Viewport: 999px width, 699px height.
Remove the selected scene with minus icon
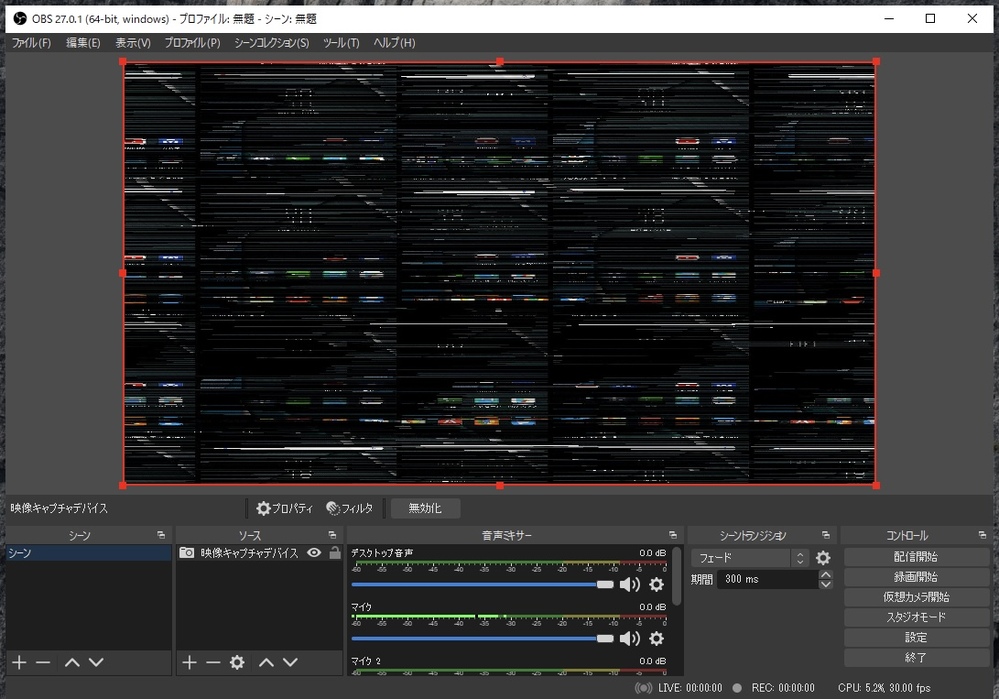click(x=43, y=663)
